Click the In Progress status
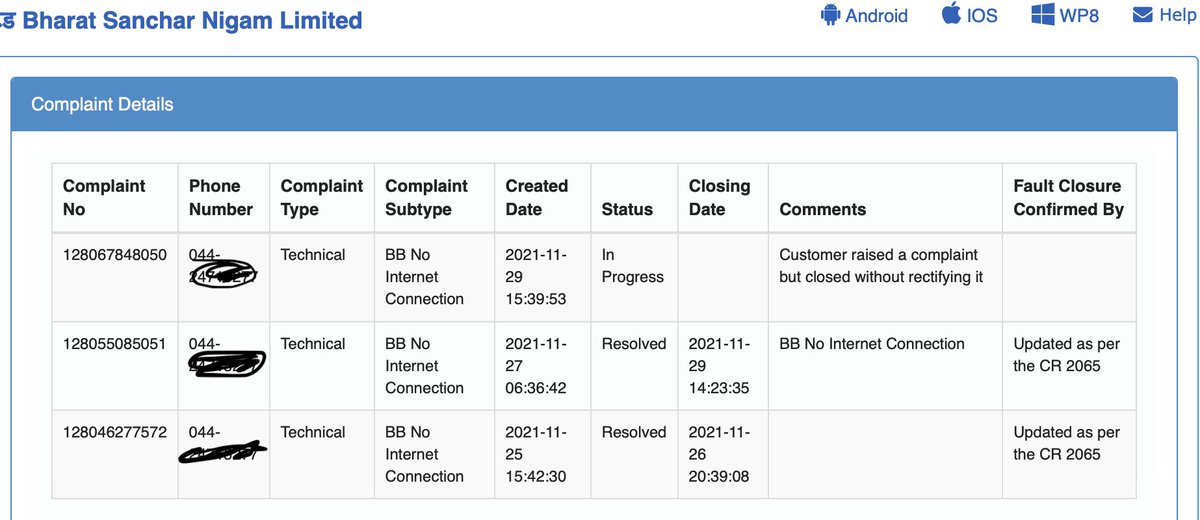1200x520 pixels. [x=633, y=266]
